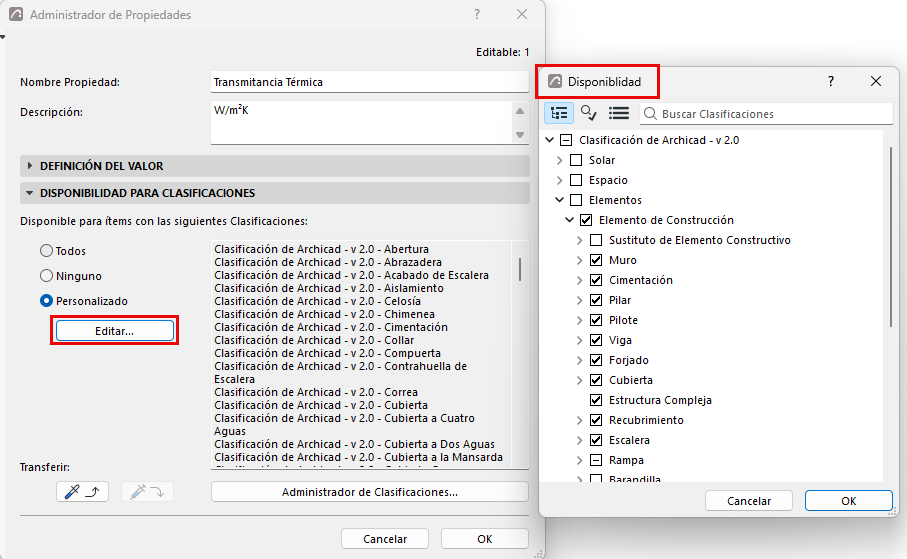Collapse Clasificación de Archicad - v 2.0 node

click(x=550, y=140)
